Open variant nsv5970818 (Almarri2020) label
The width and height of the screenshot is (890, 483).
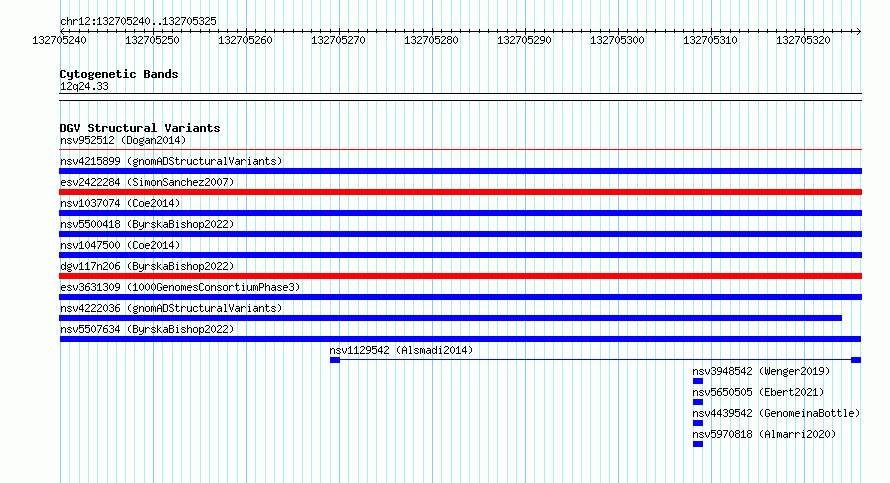pyautogui.click(x=764, y=434)
